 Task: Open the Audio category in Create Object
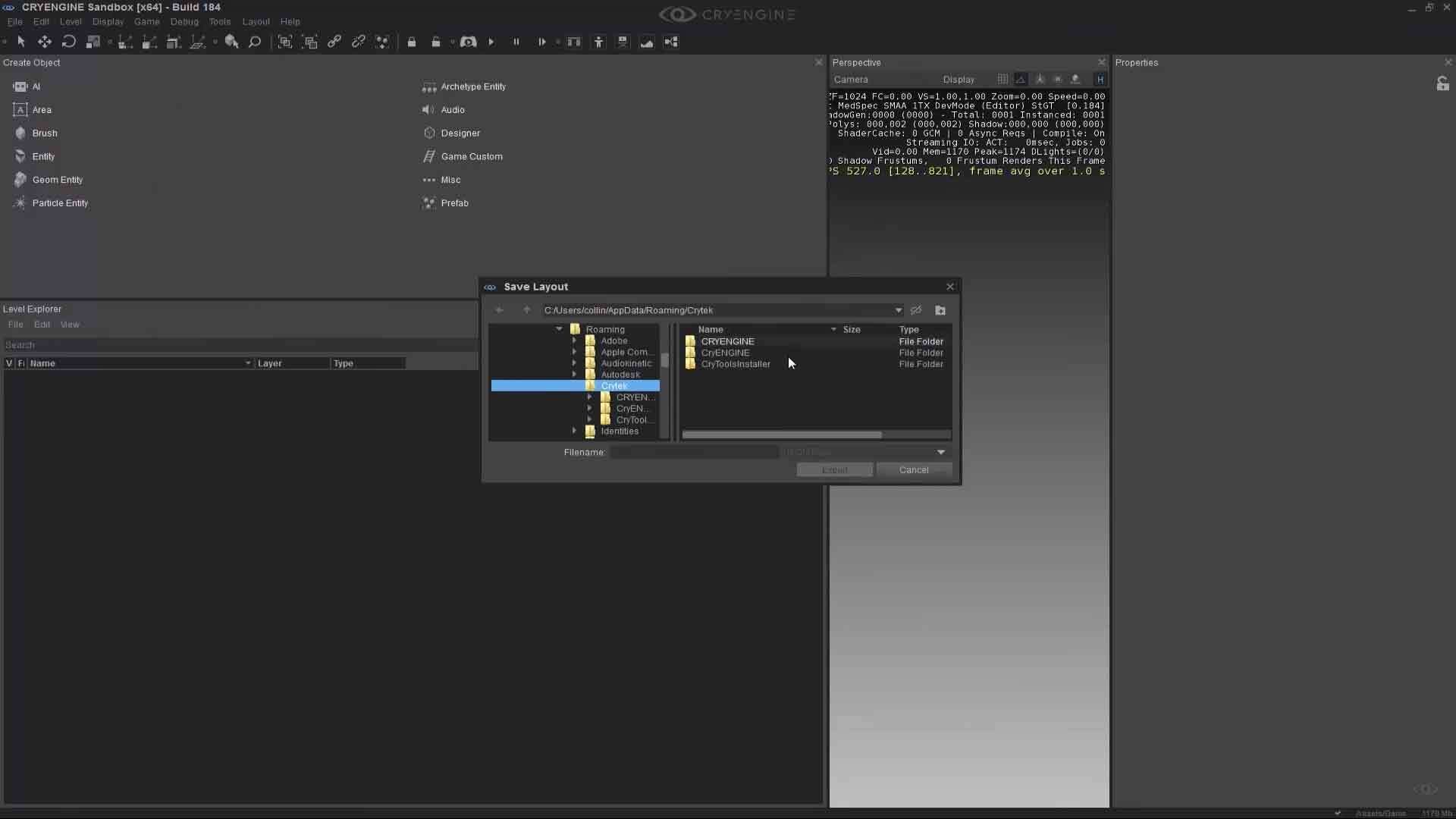click(x=453, y=109)
